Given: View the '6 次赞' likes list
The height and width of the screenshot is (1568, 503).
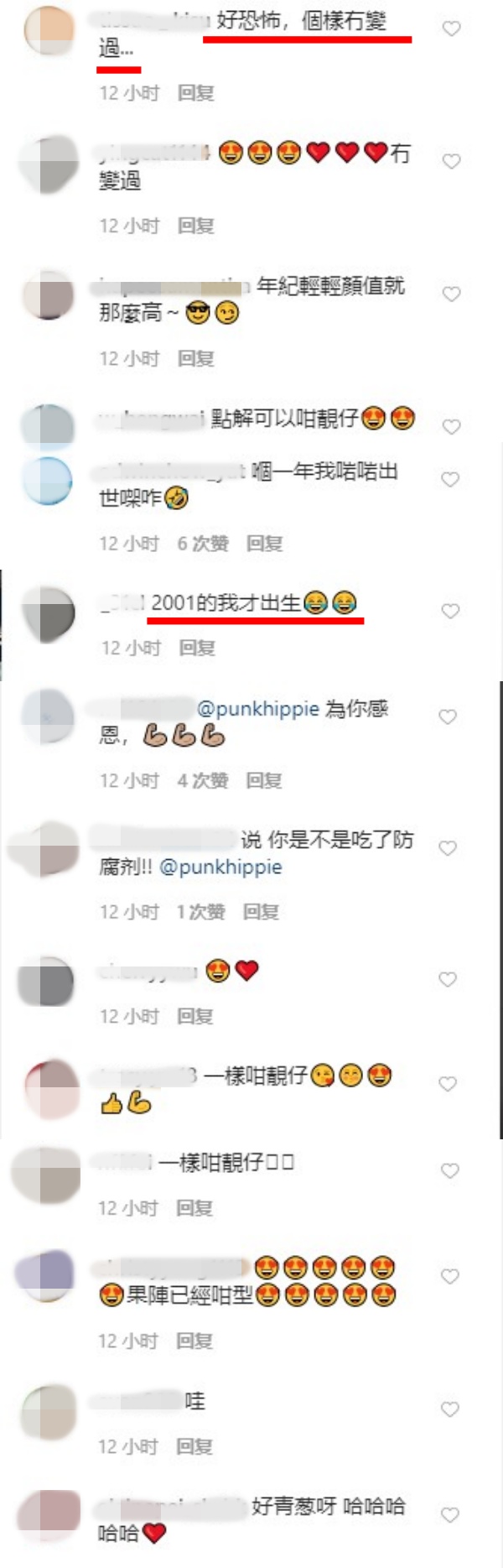Looking at the screenshot, I should tap(203, 544).
